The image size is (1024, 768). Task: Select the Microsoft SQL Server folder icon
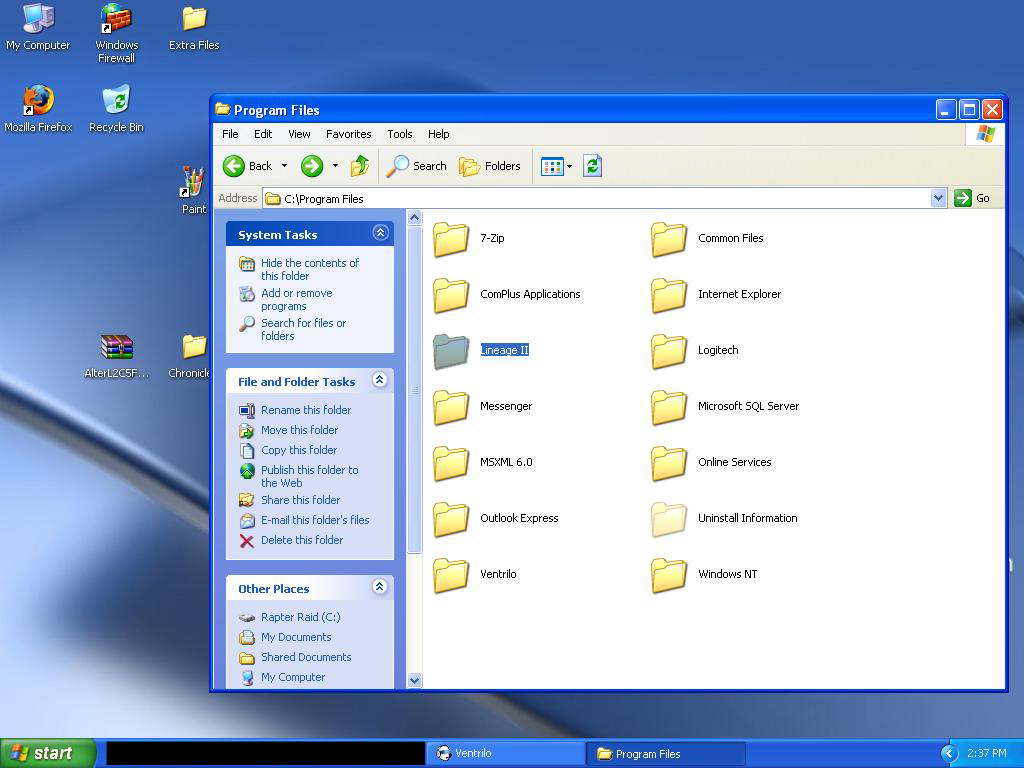669,407
